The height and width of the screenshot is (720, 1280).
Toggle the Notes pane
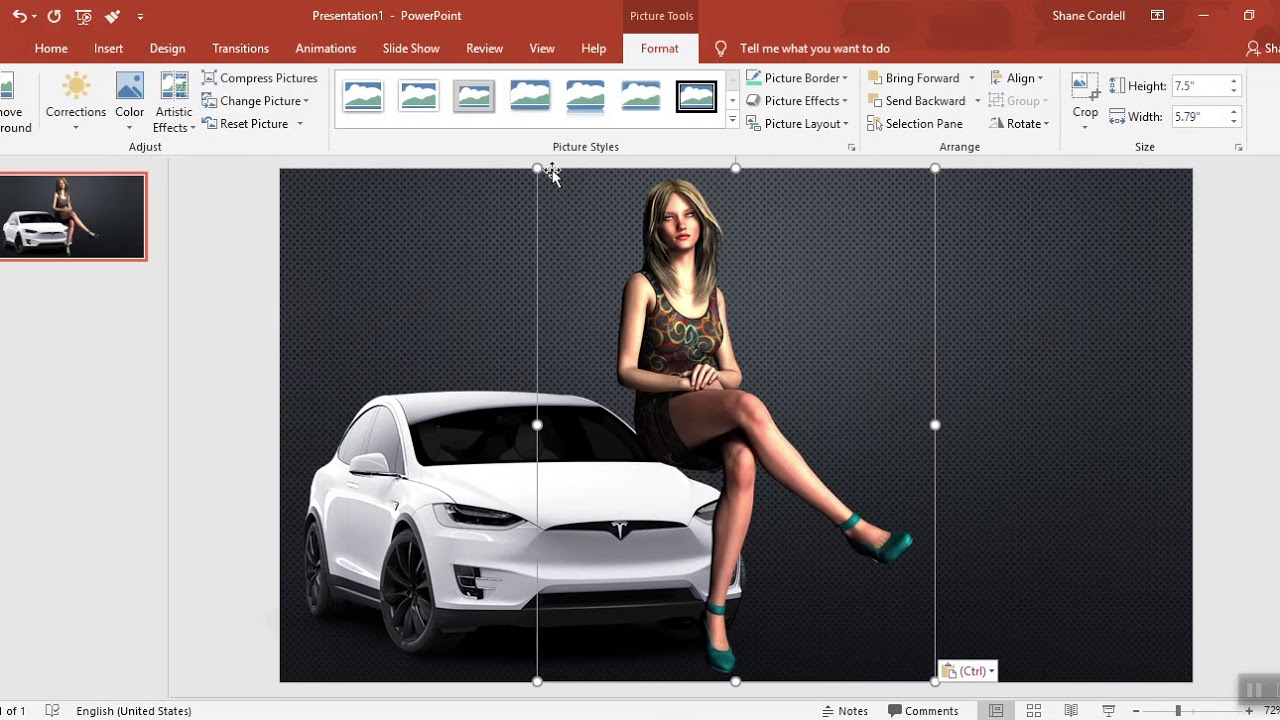click(x=845, y=711)
